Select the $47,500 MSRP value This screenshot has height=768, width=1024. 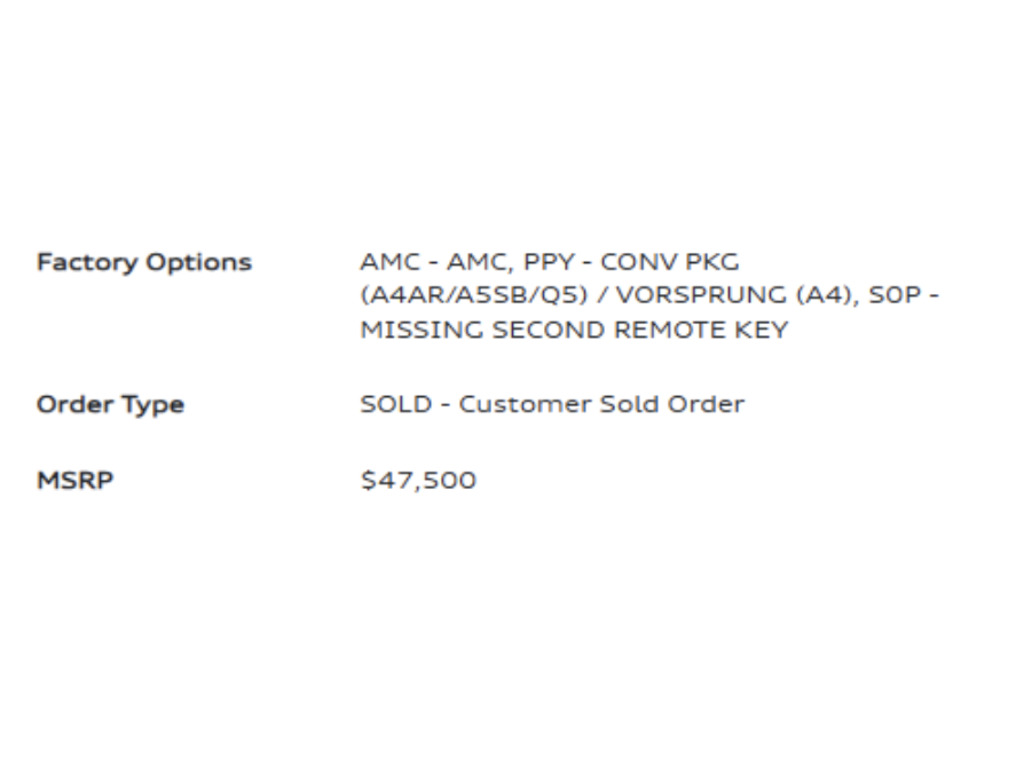[418, 480]
